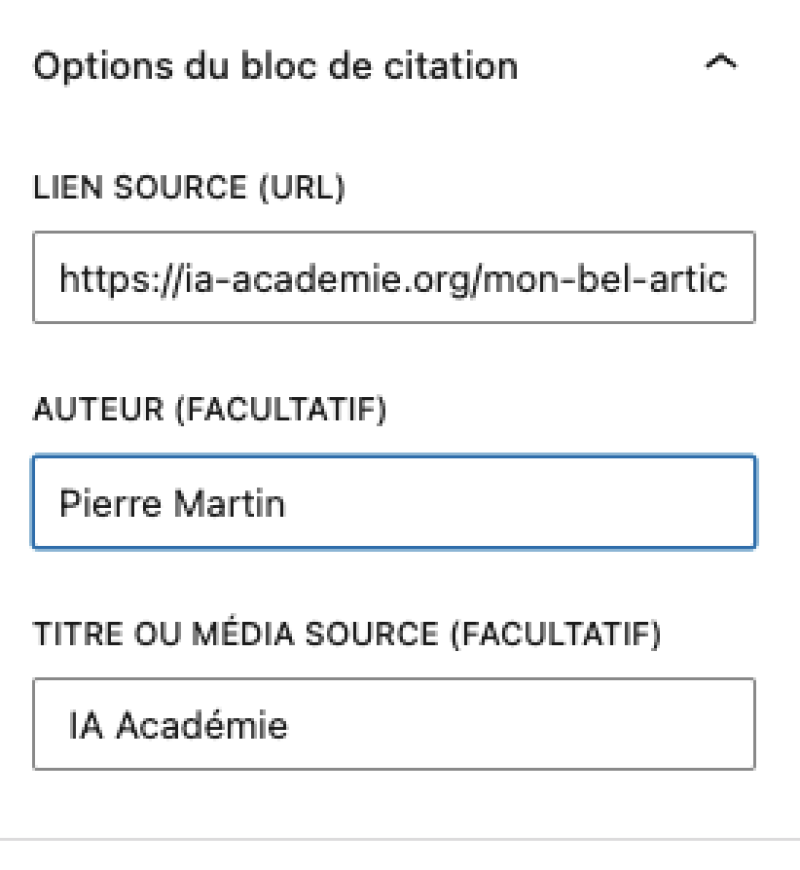This screenshot has width=800, height=870.
Task: Click "mon-bel-artic" at the URL's end
Action: point(650,278)
